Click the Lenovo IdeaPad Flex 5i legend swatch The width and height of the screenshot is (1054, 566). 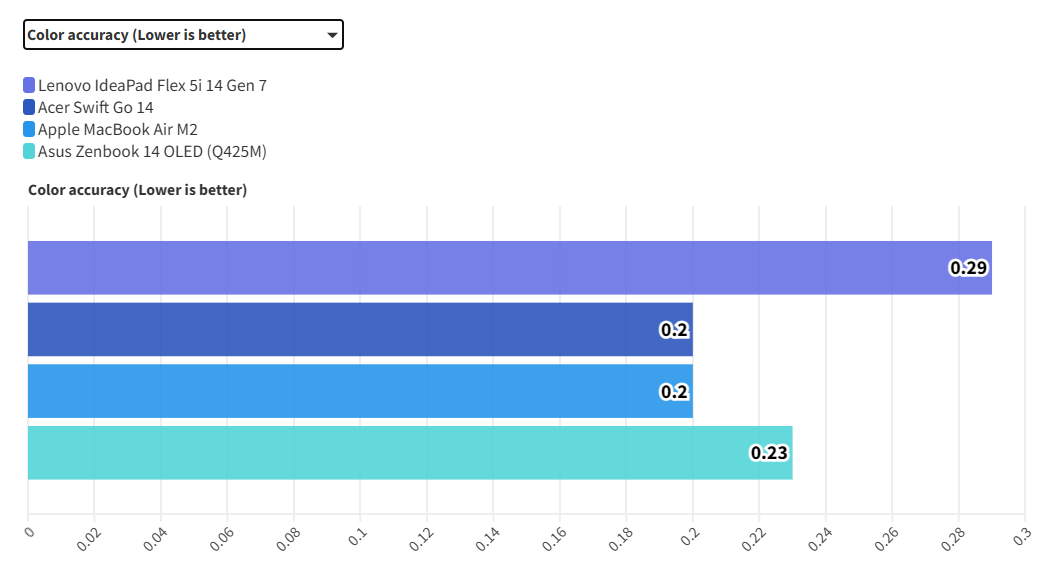pos(29,86)
